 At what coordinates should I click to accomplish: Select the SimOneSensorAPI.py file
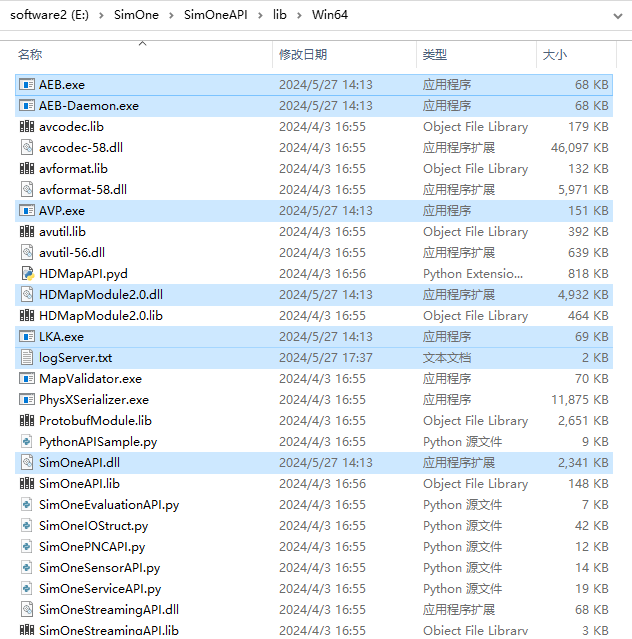point(99,568)
